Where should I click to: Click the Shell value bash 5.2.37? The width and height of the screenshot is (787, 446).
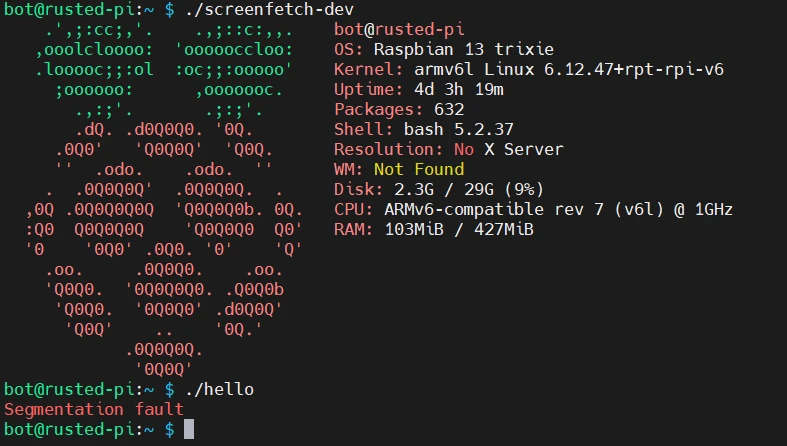click(x=459, y=130)
